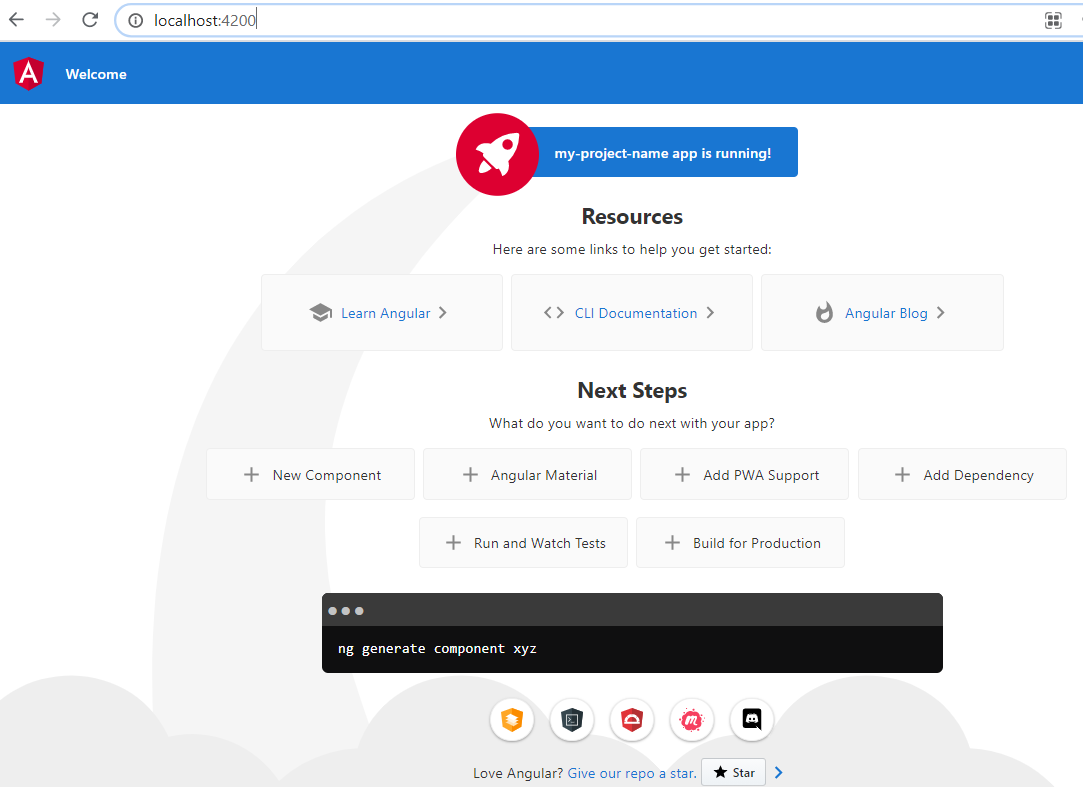Click plus icon on New Component card

point(251,475)
